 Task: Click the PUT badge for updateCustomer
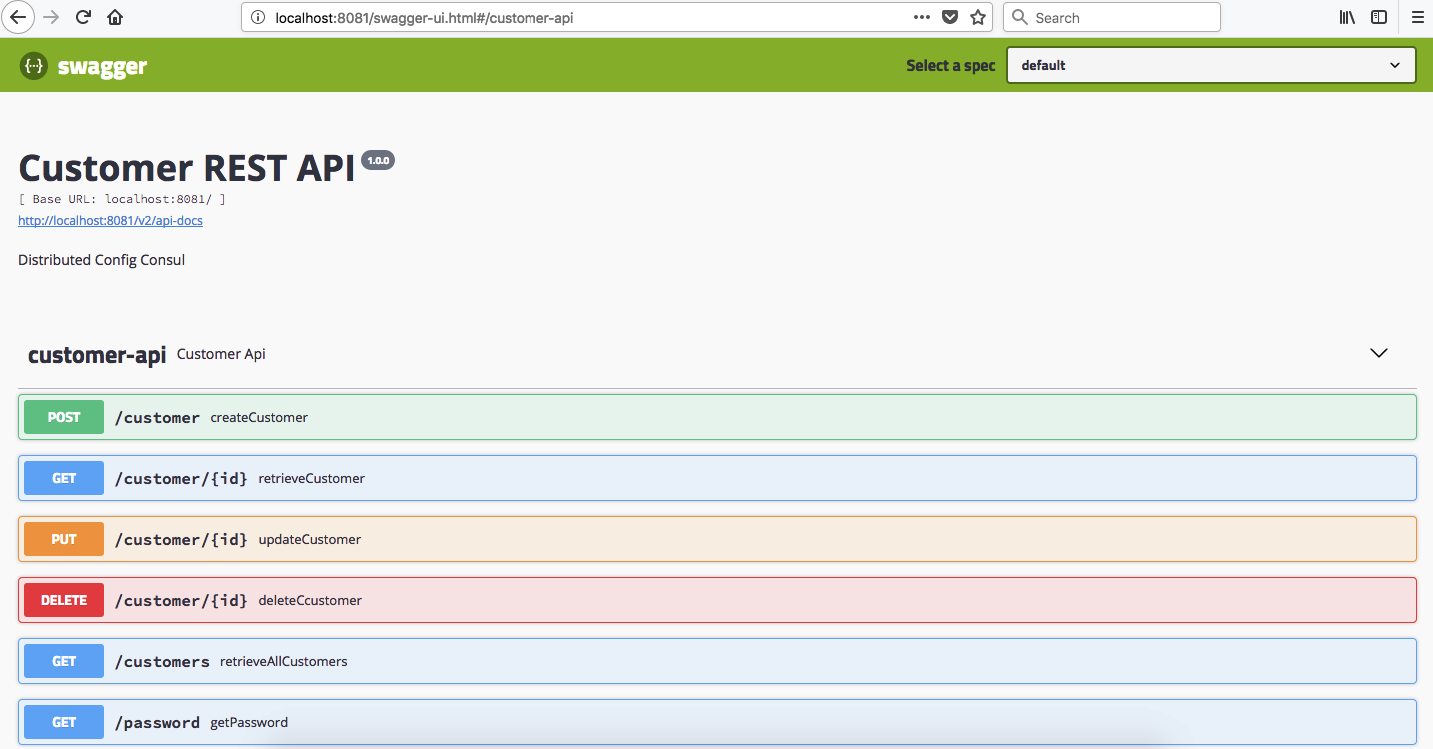(63, 539)
